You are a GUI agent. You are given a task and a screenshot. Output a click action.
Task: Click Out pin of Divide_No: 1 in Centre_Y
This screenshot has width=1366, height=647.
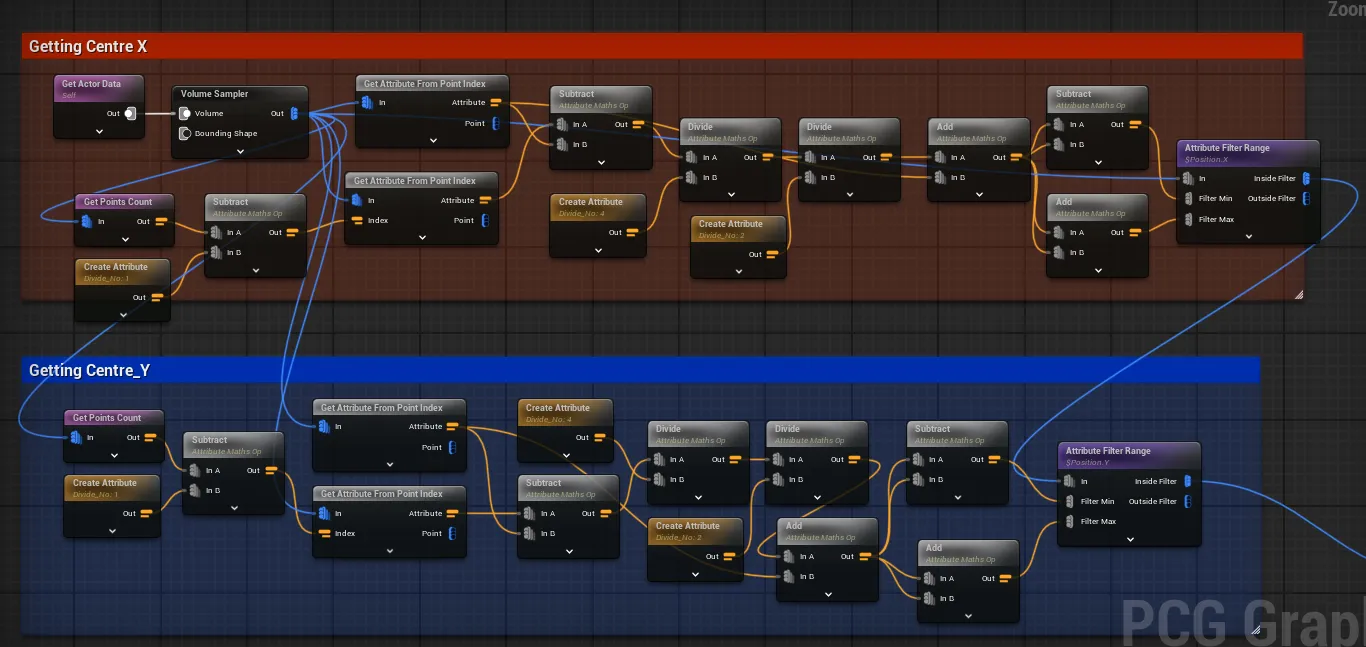(x=146, y=513)
